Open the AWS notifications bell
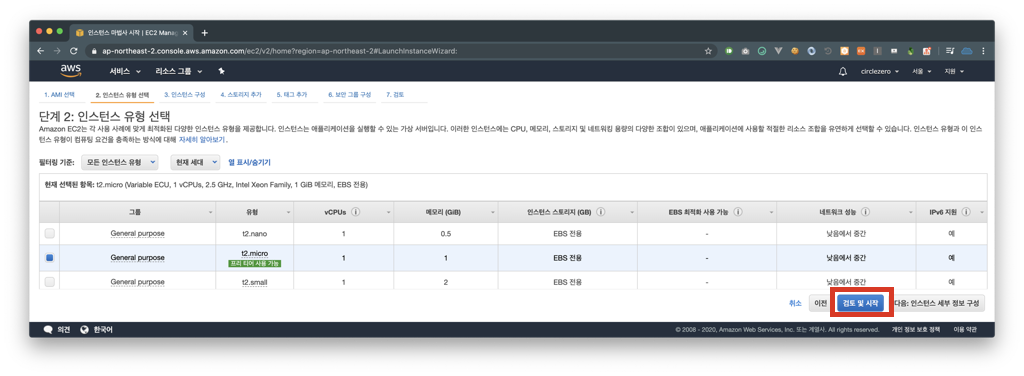Image resolution: width=1024 pixels, height=376 pixels. coord(842,71)
